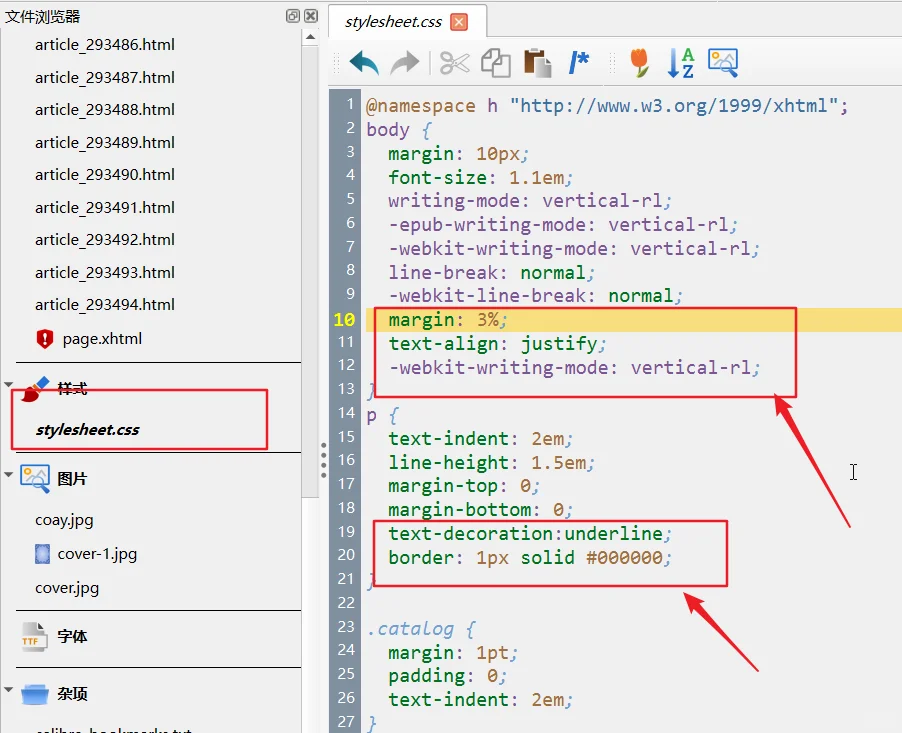Open article_293494.html in file browser

105,304
